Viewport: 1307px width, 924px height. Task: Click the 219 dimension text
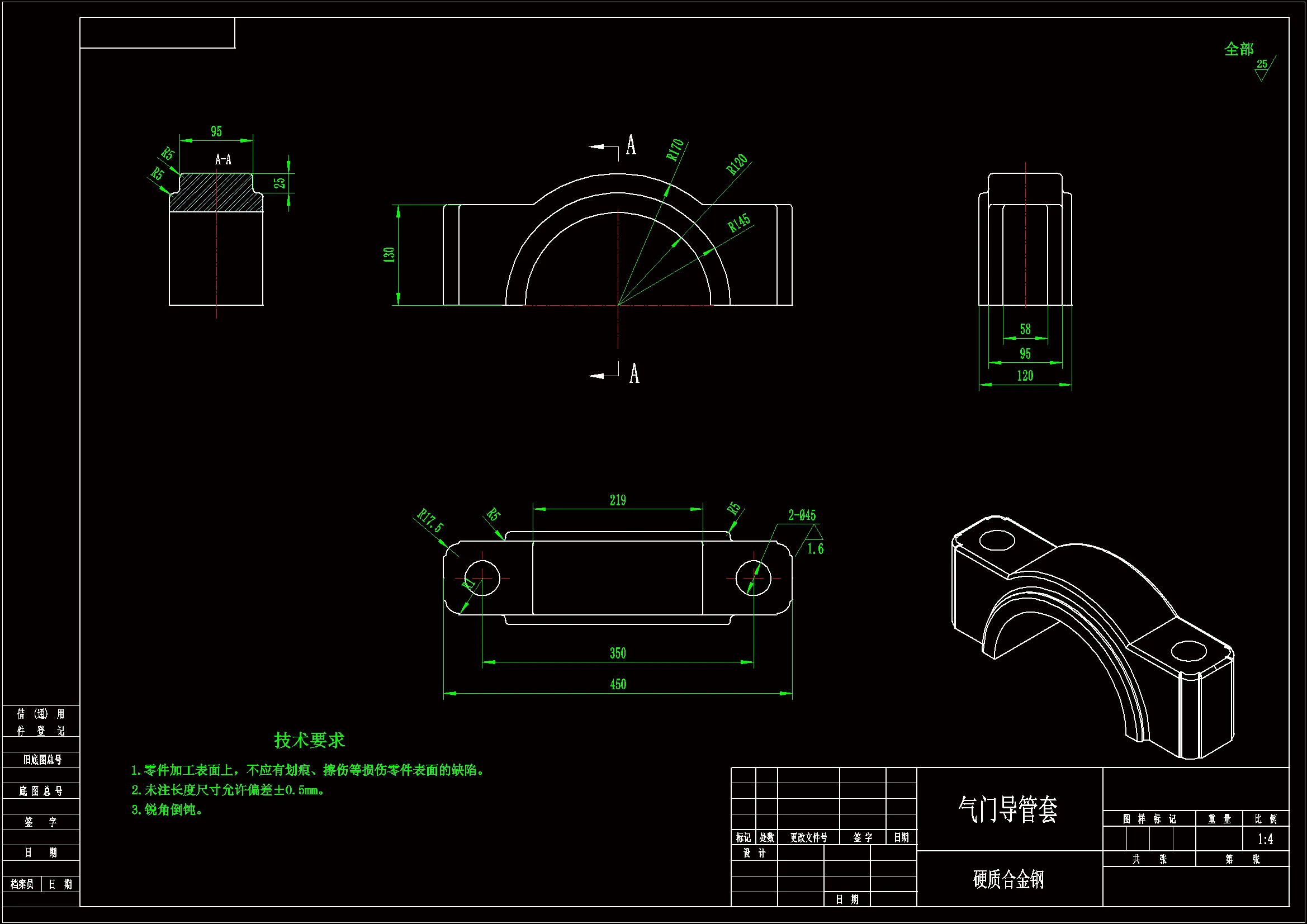[x=618, y=500]
